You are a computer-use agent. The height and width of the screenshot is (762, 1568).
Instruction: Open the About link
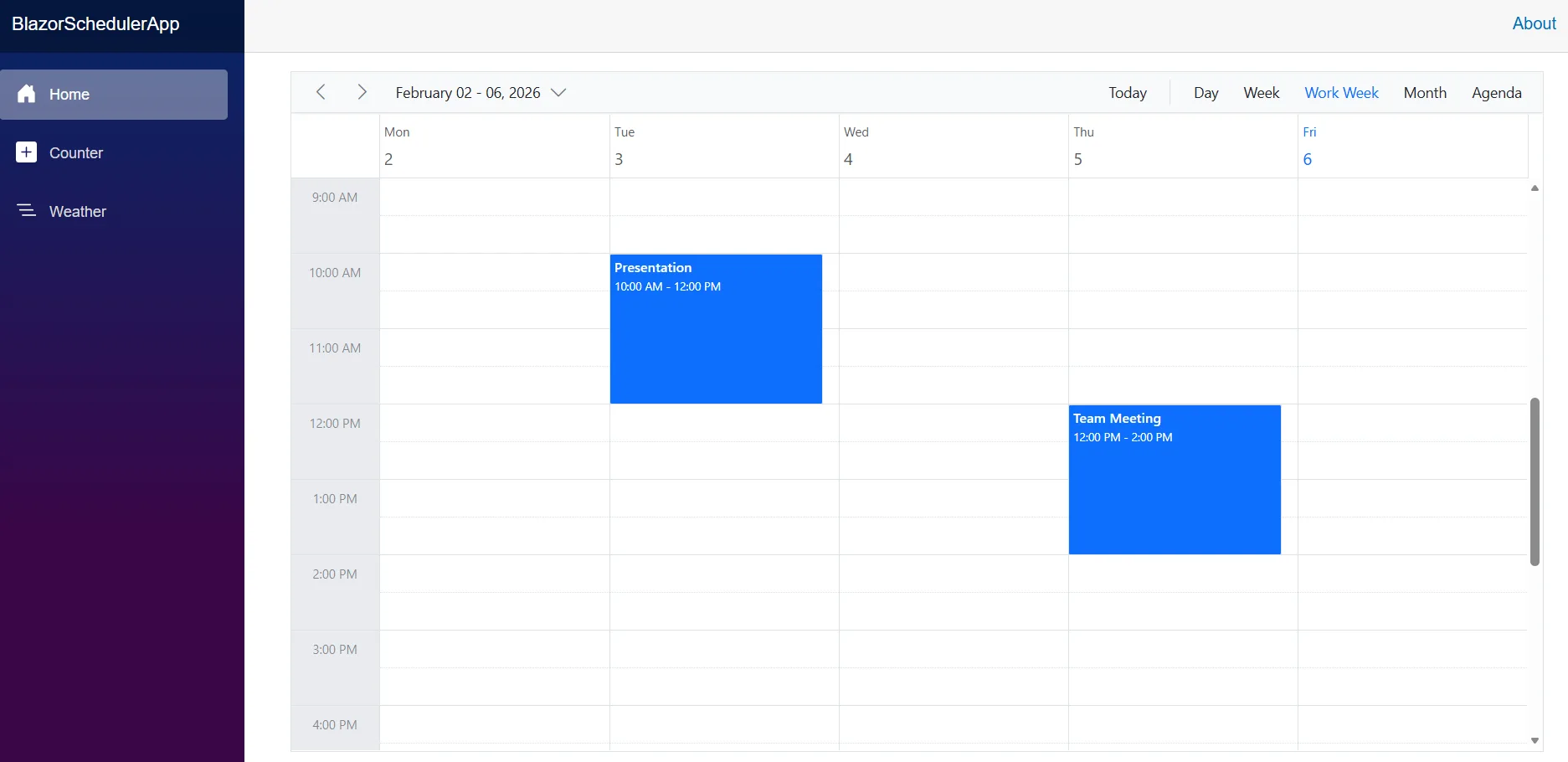click(1534, 23)
